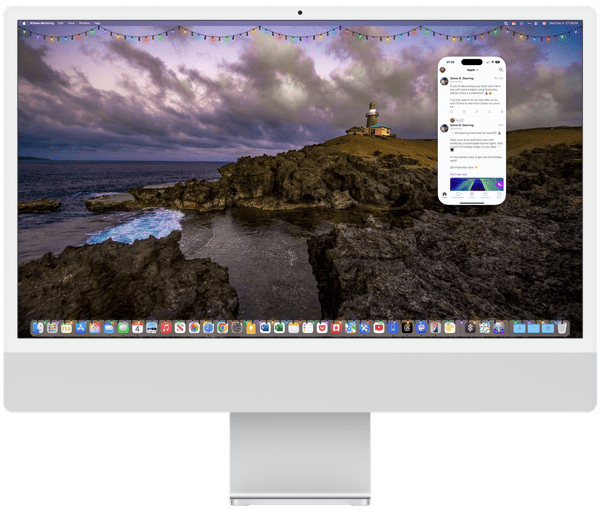The image size is (600, 509).
Task: Launch Apple Music from the Dock
Action: pos(166,328)
